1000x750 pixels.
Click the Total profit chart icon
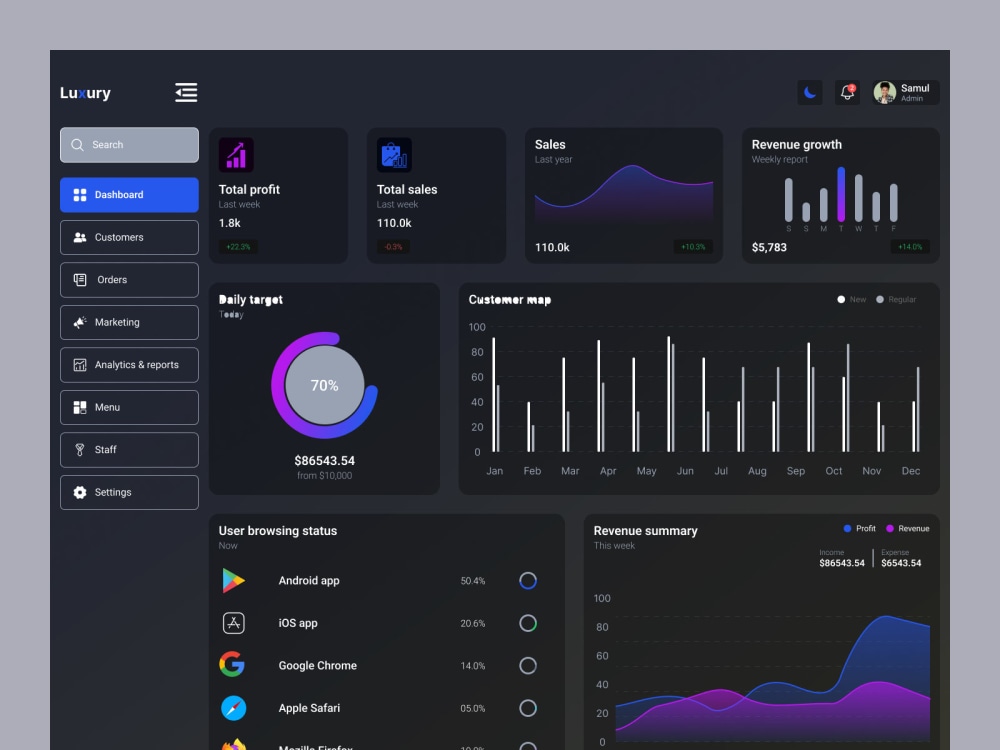235,154
